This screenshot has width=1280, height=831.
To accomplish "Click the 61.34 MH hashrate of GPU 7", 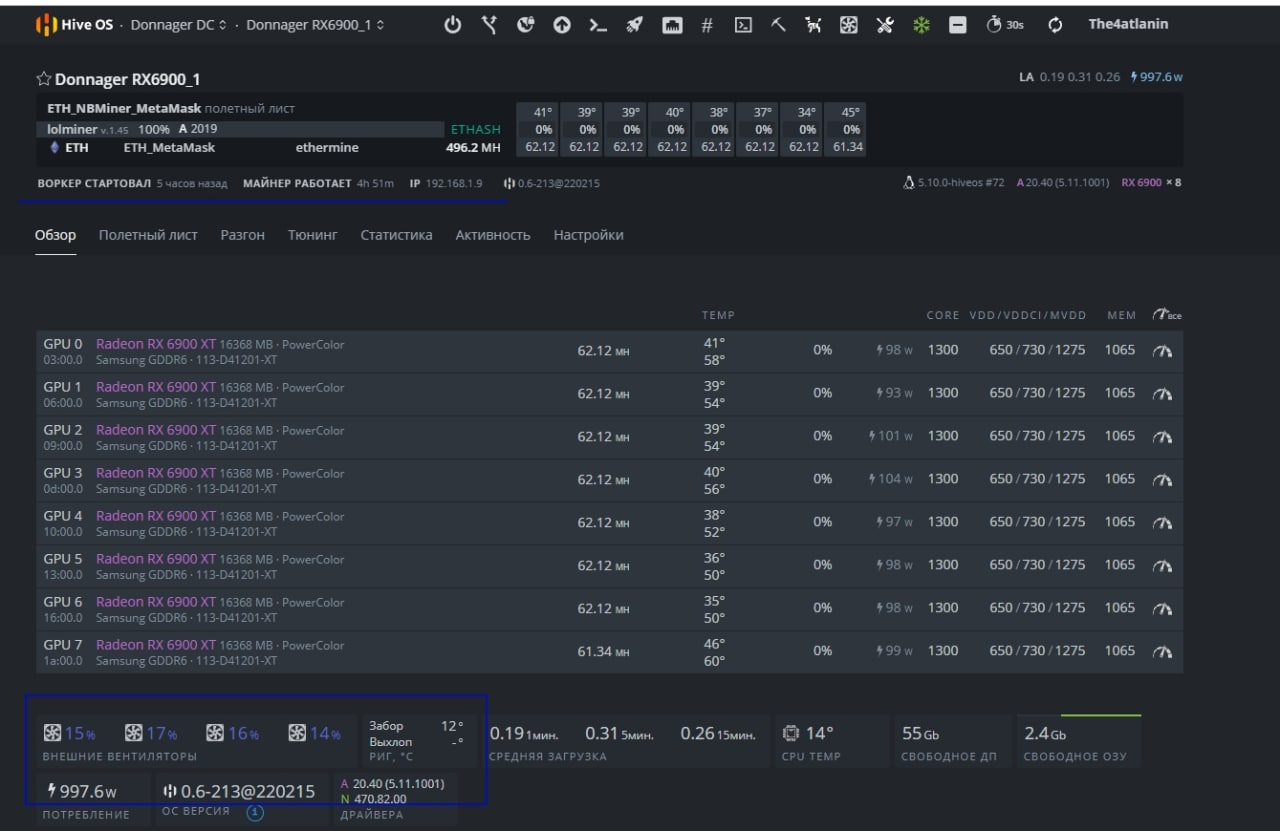I will coord(604,652).
